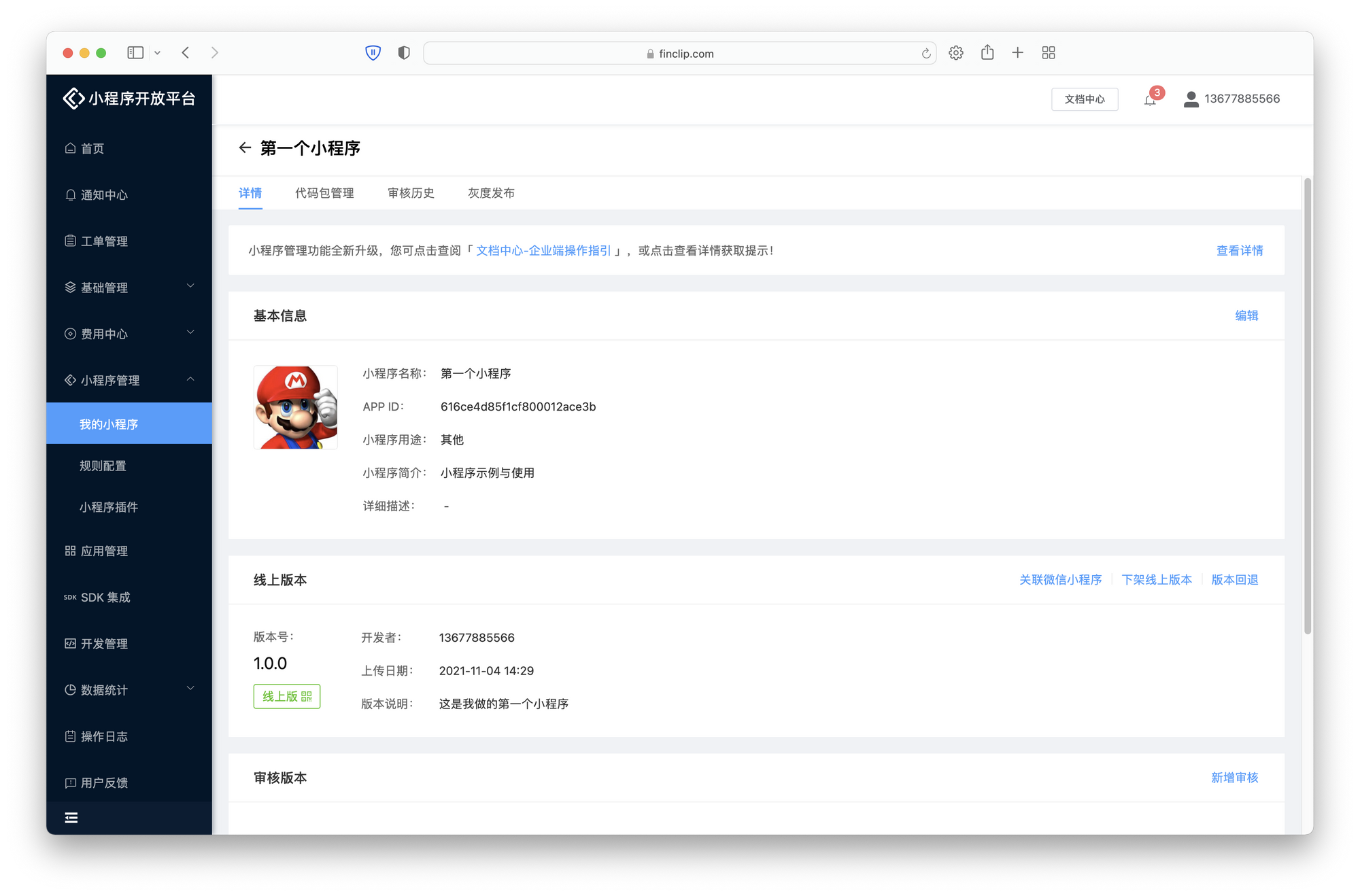The height and width of the screenshot is (896, 1360).
Task: Switch to the 代码包管理 tab
Action: [x=324, y=193]
